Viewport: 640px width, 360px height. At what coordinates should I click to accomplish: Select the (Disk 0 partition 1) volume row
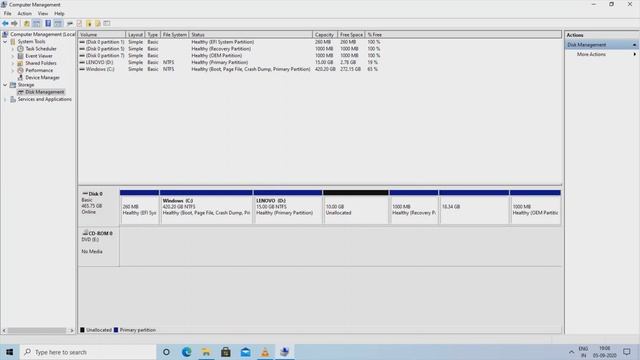pos(231,42)
